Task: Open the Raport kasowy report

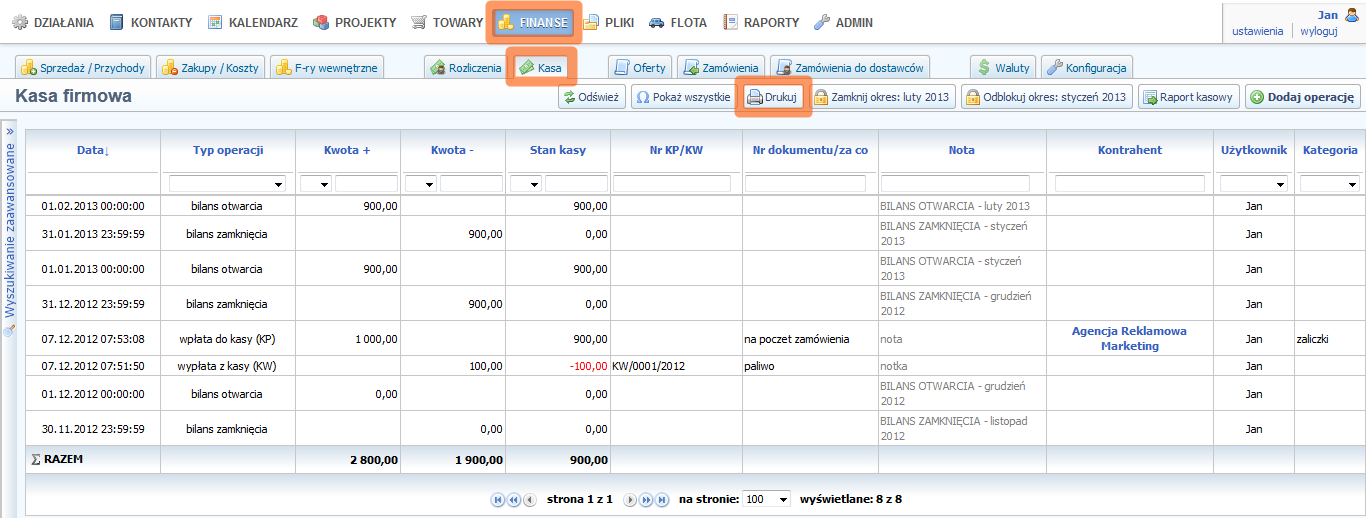Action: (x=1187, y=97)
